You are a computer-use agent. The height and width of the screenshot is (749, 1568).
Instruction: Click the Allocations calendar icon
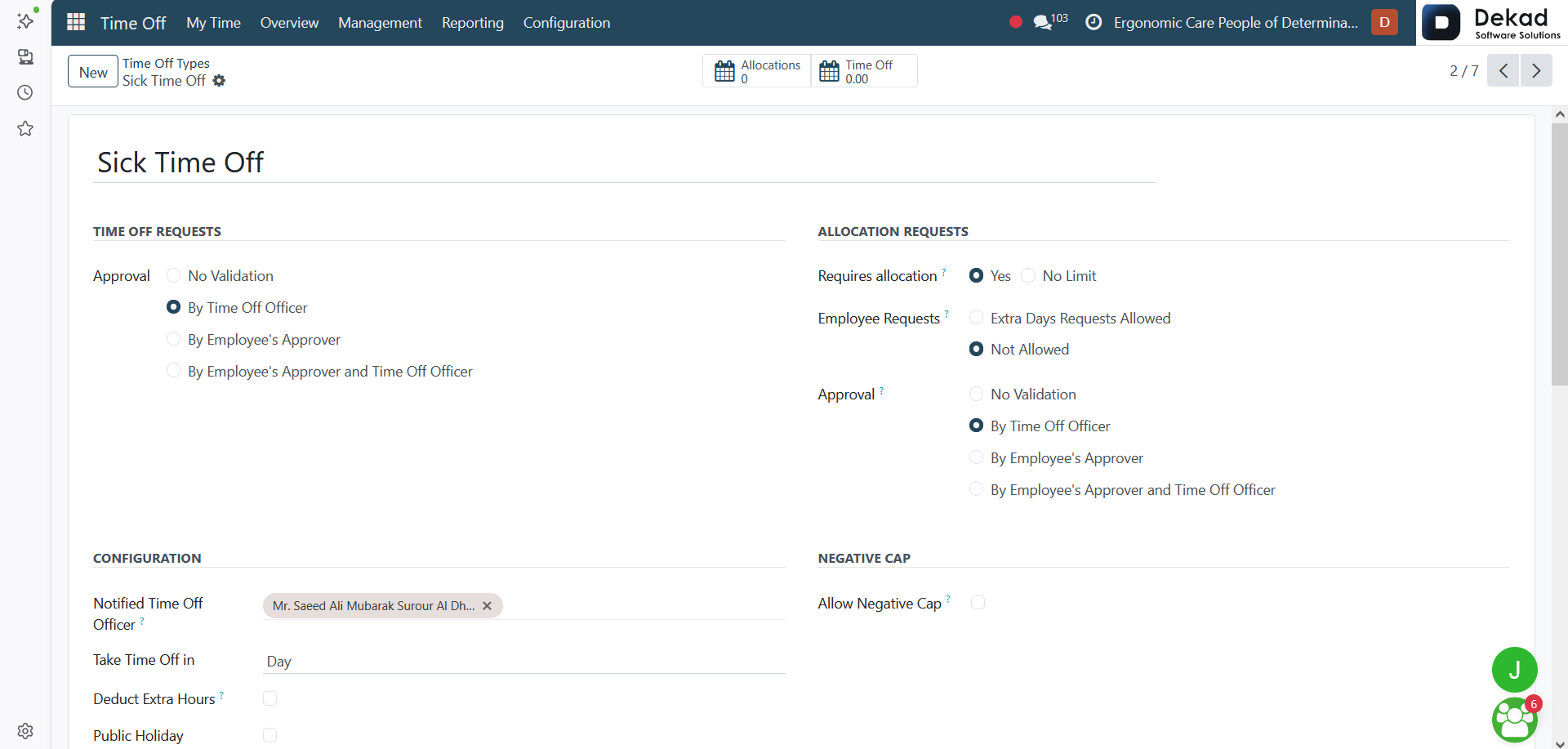[724, 71]
